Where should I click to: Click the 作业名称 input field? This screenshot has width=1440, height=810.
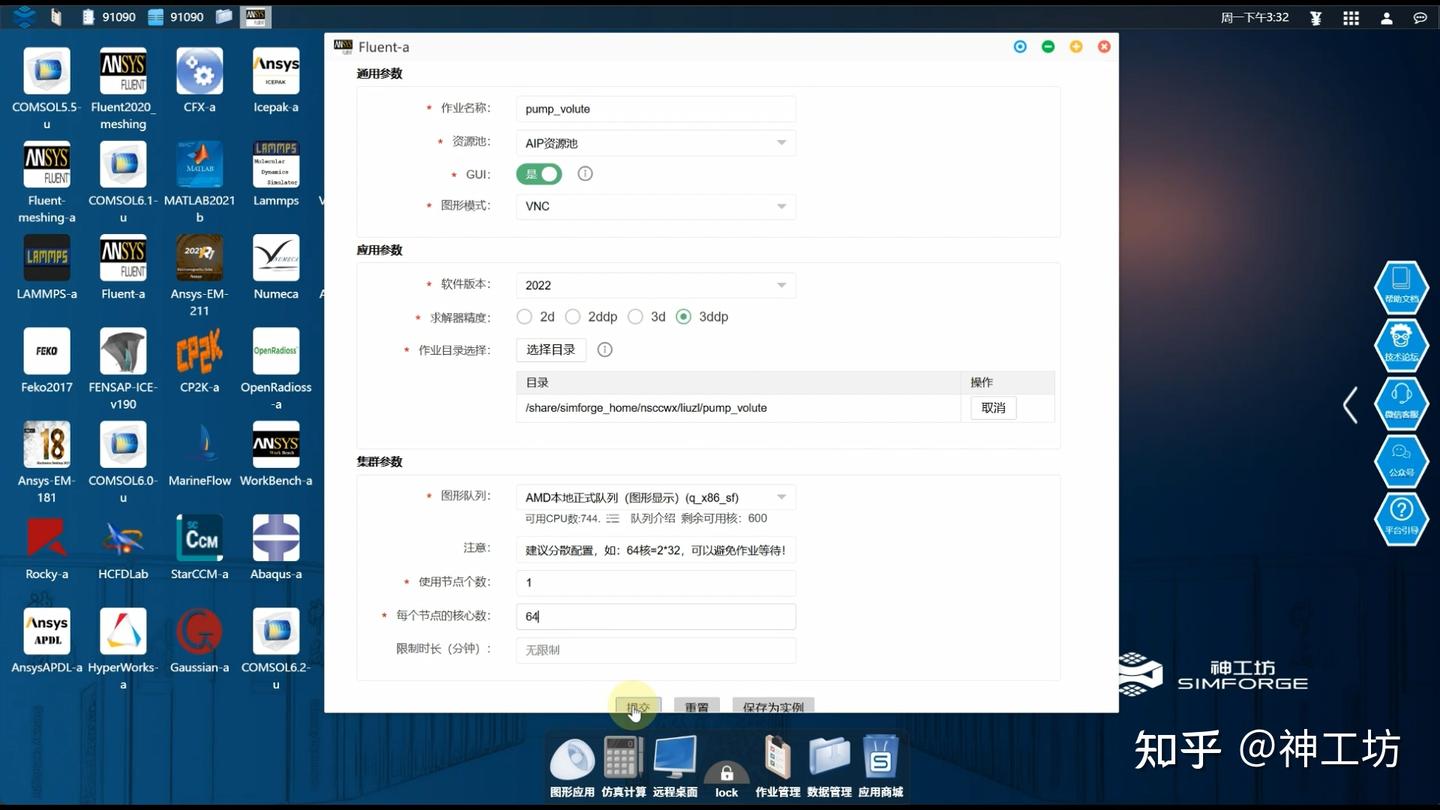click(x=656, y=109)
